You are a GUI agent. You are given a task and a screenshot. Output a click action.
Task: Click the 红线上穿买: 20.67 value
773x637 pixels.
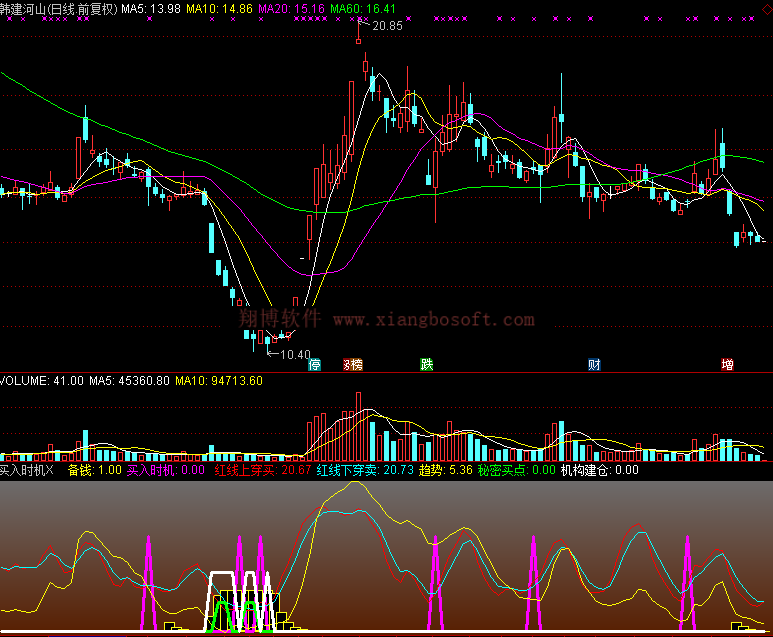click(263, 470)
